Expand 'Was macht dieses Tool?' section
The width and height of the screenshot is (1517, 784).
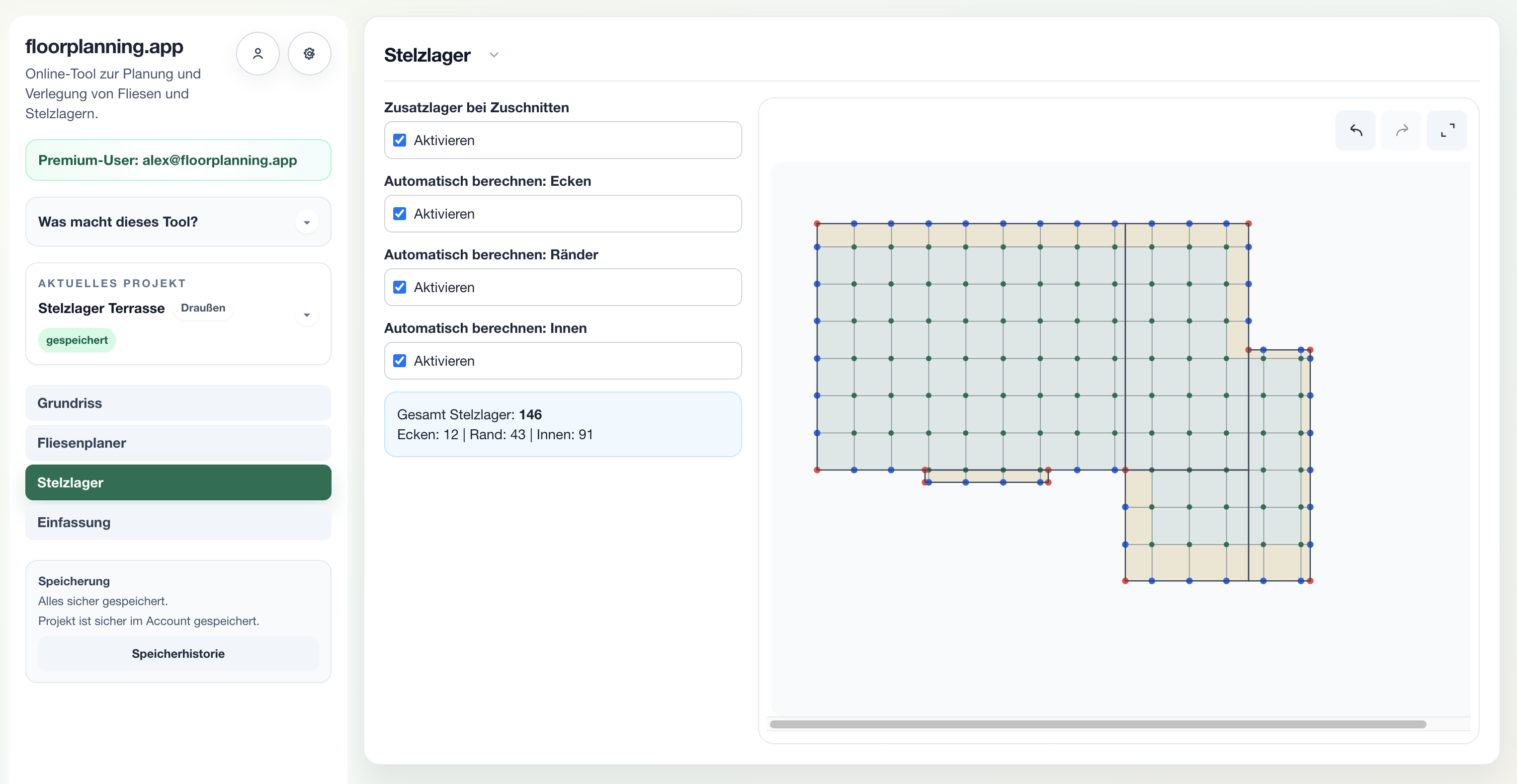(x=178, y=222)
